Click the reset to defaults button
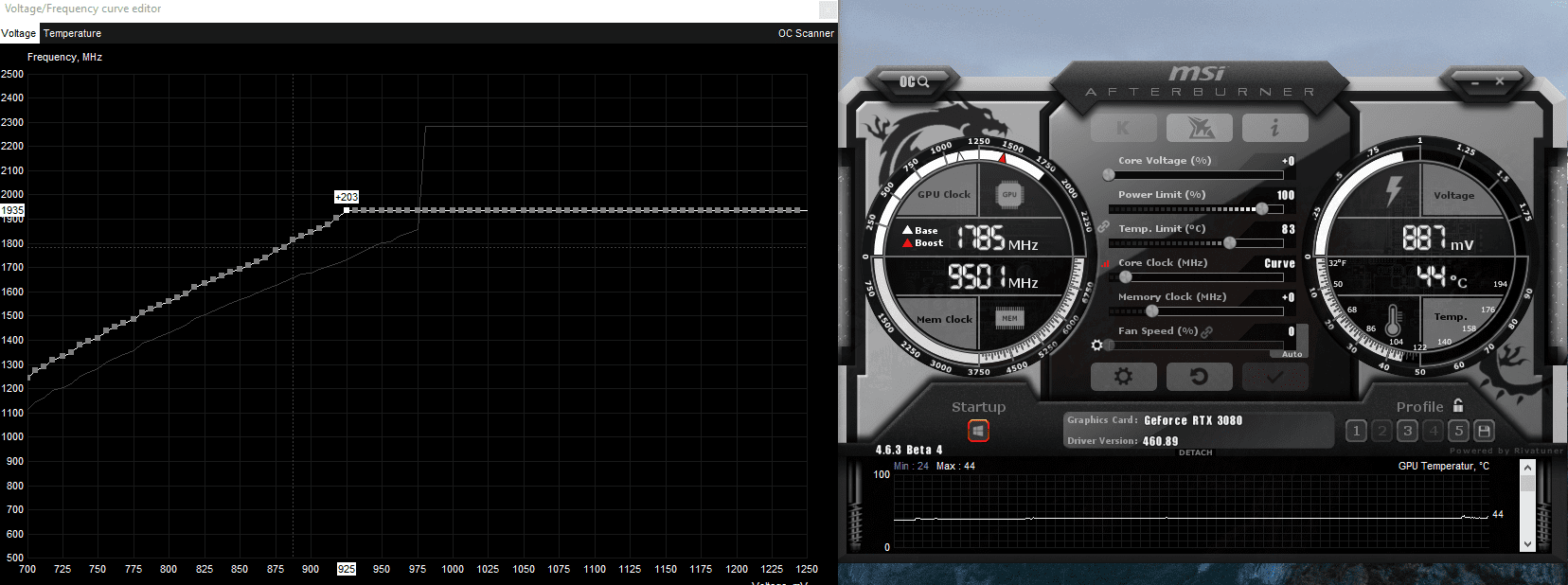This screenshot has height=585, width=1568. point(1199,377)
